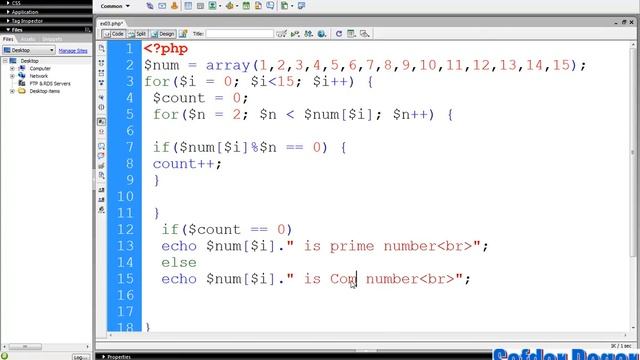The height and width of the screenshot is (360, 640).
Task: Insert the Date object
Action: [x=246, y=6]
